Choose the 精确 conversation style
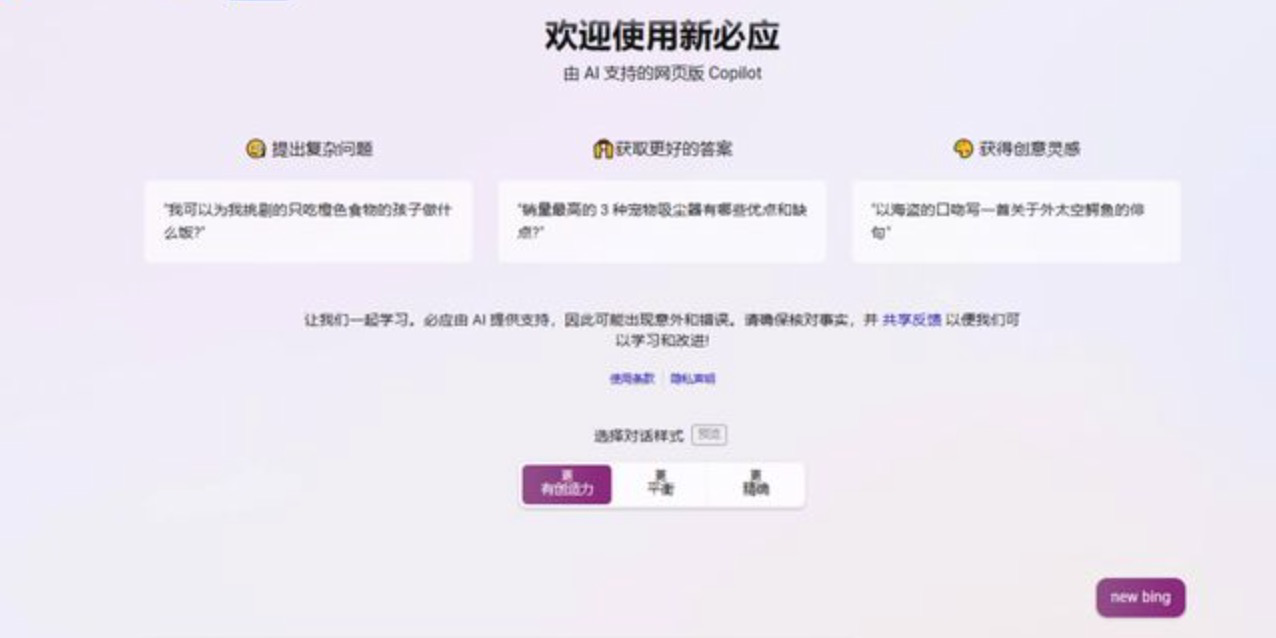 (x=756, y=485)
